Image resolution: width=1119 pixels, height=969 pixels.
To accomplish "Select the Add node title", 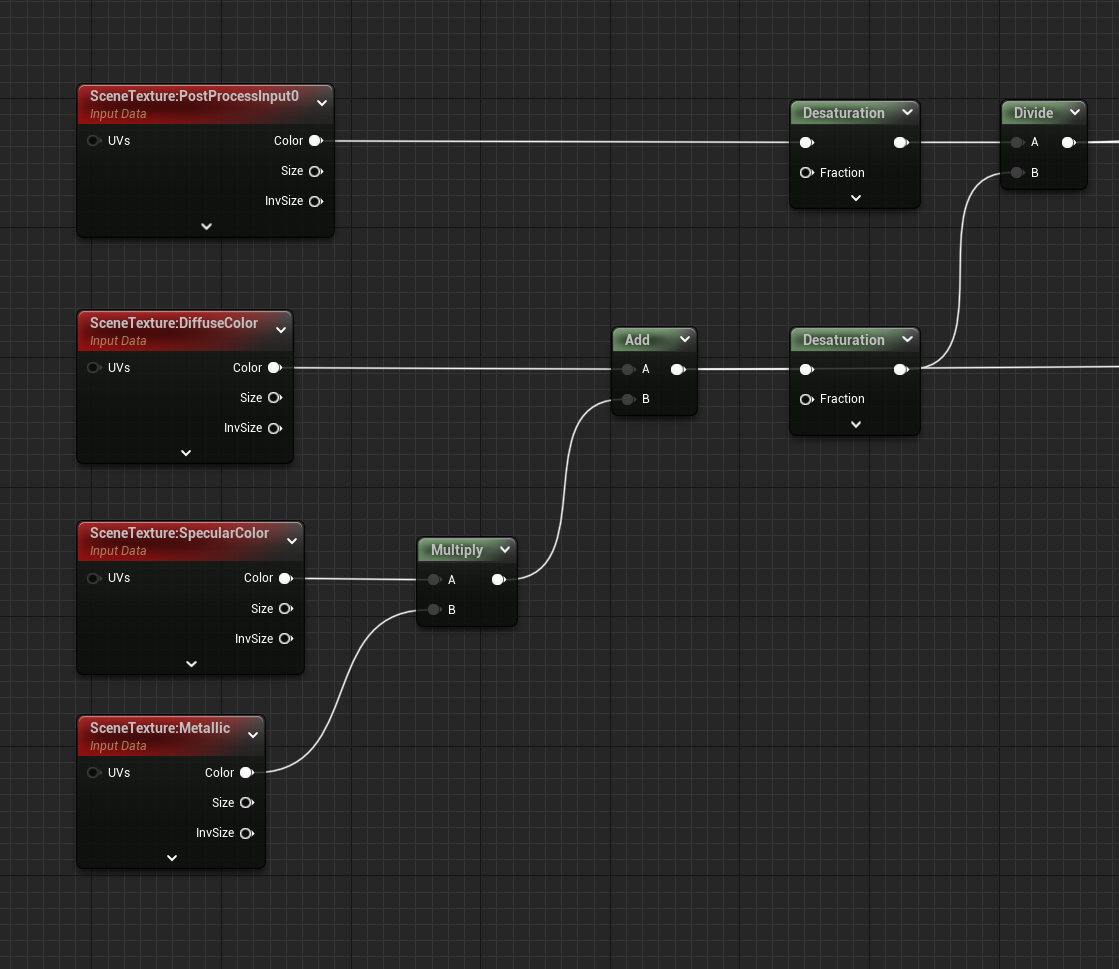I will tap(637, 340).
